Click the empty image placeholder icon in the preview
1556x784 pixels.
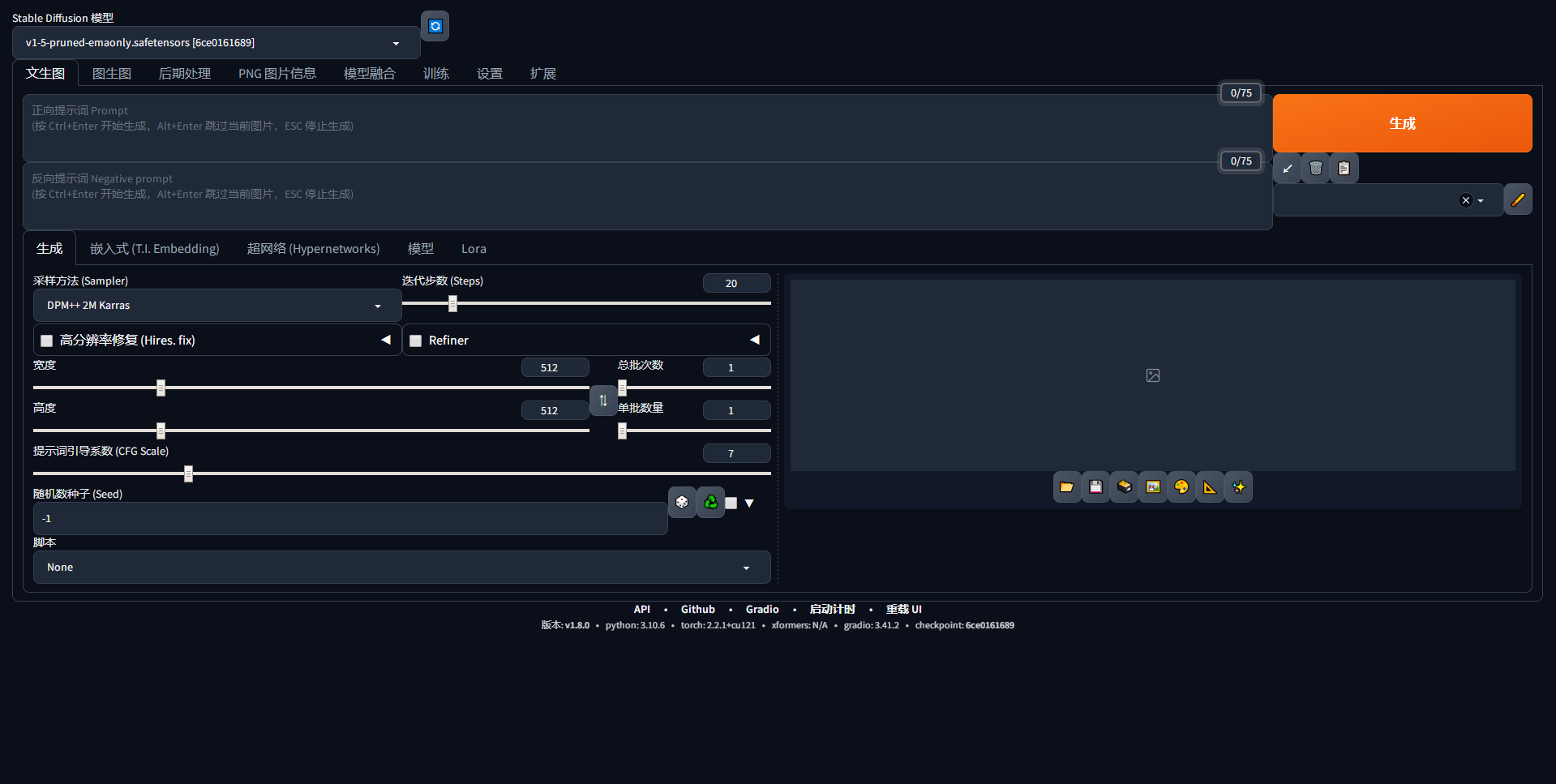[1153, 375]
